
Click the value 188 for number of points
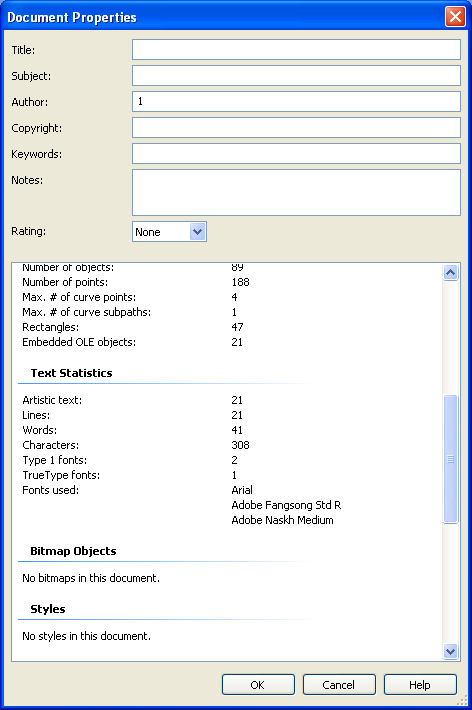coord(241,282)
